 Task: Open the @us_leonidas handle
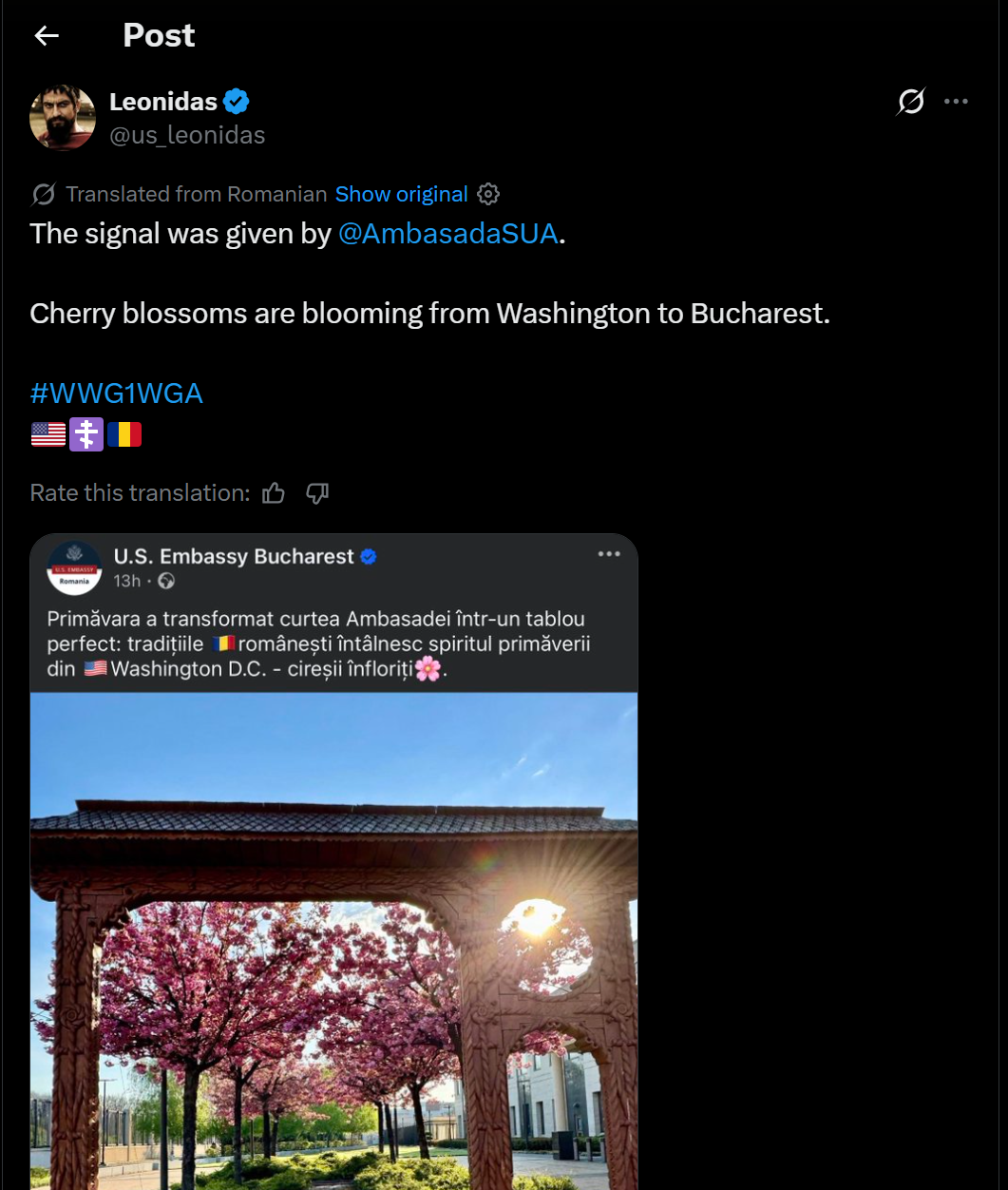click(187, 135)
